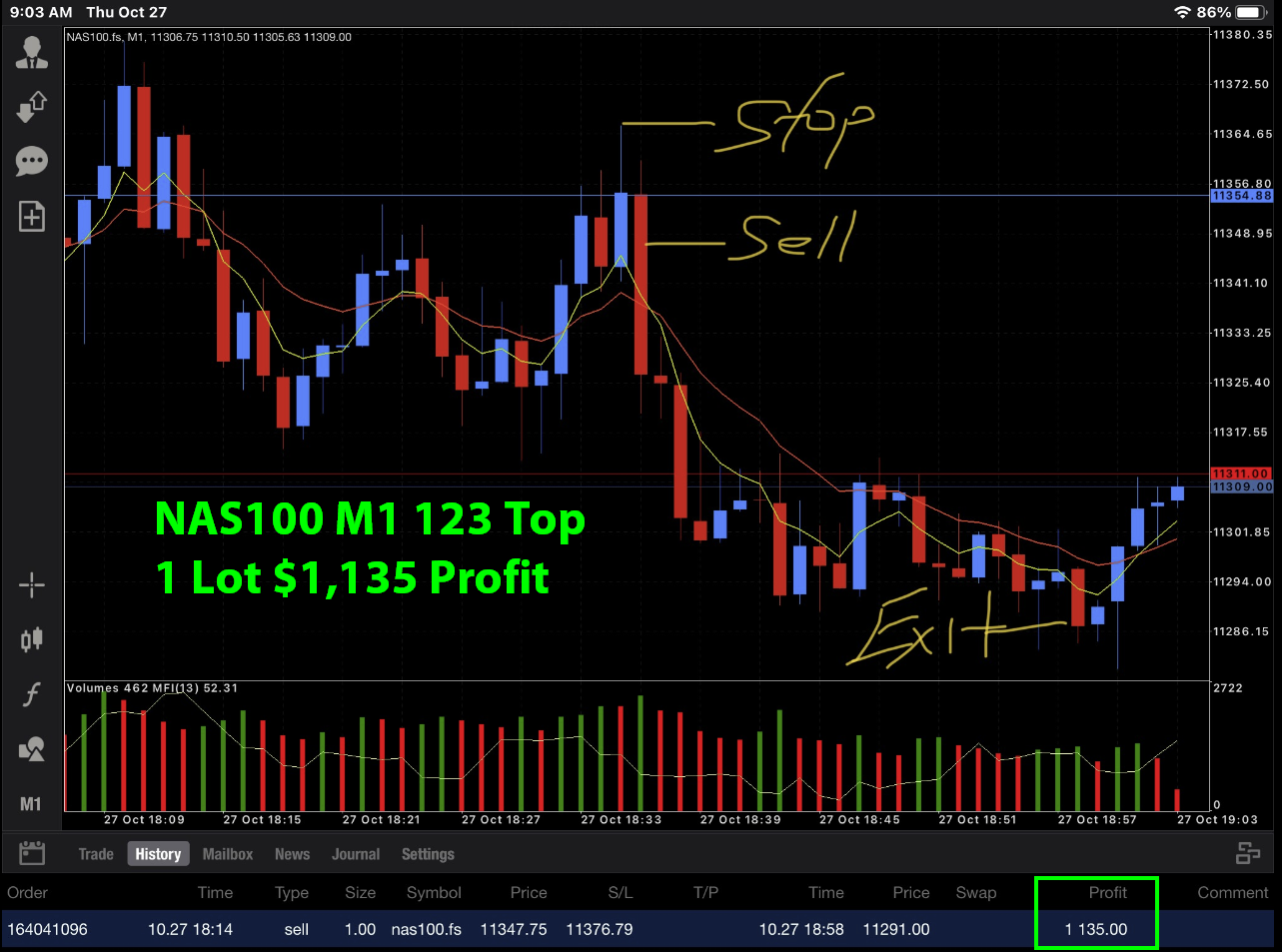Sort history by Swap column
The width and height of the screenshot is (1282, 952).
[x=976, y=893]
